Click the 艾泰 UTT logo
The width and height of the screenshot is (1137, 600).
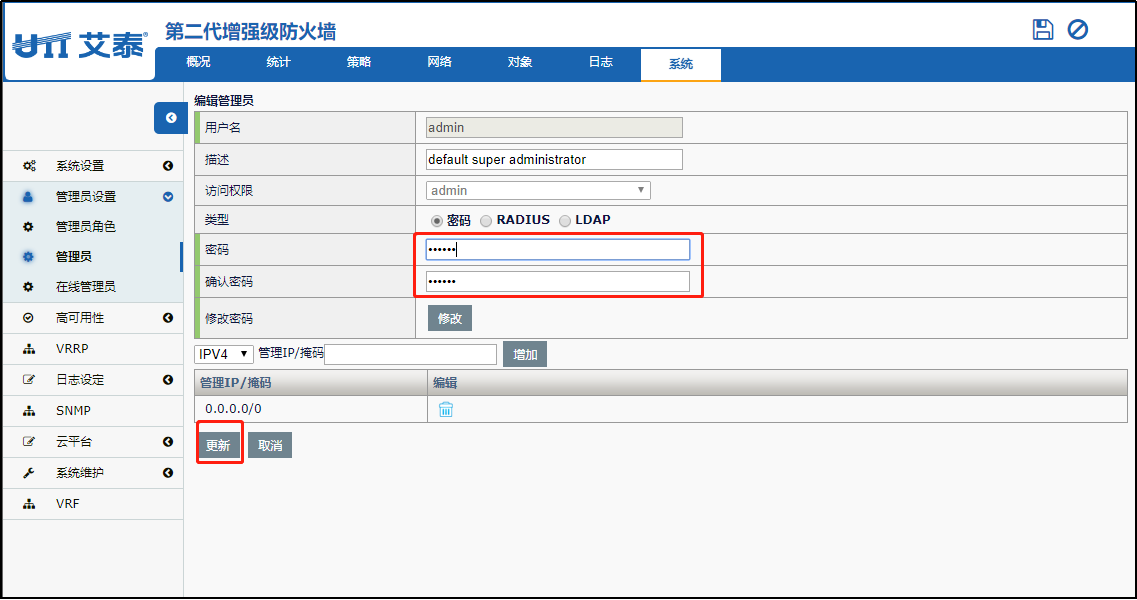(80, 46)
